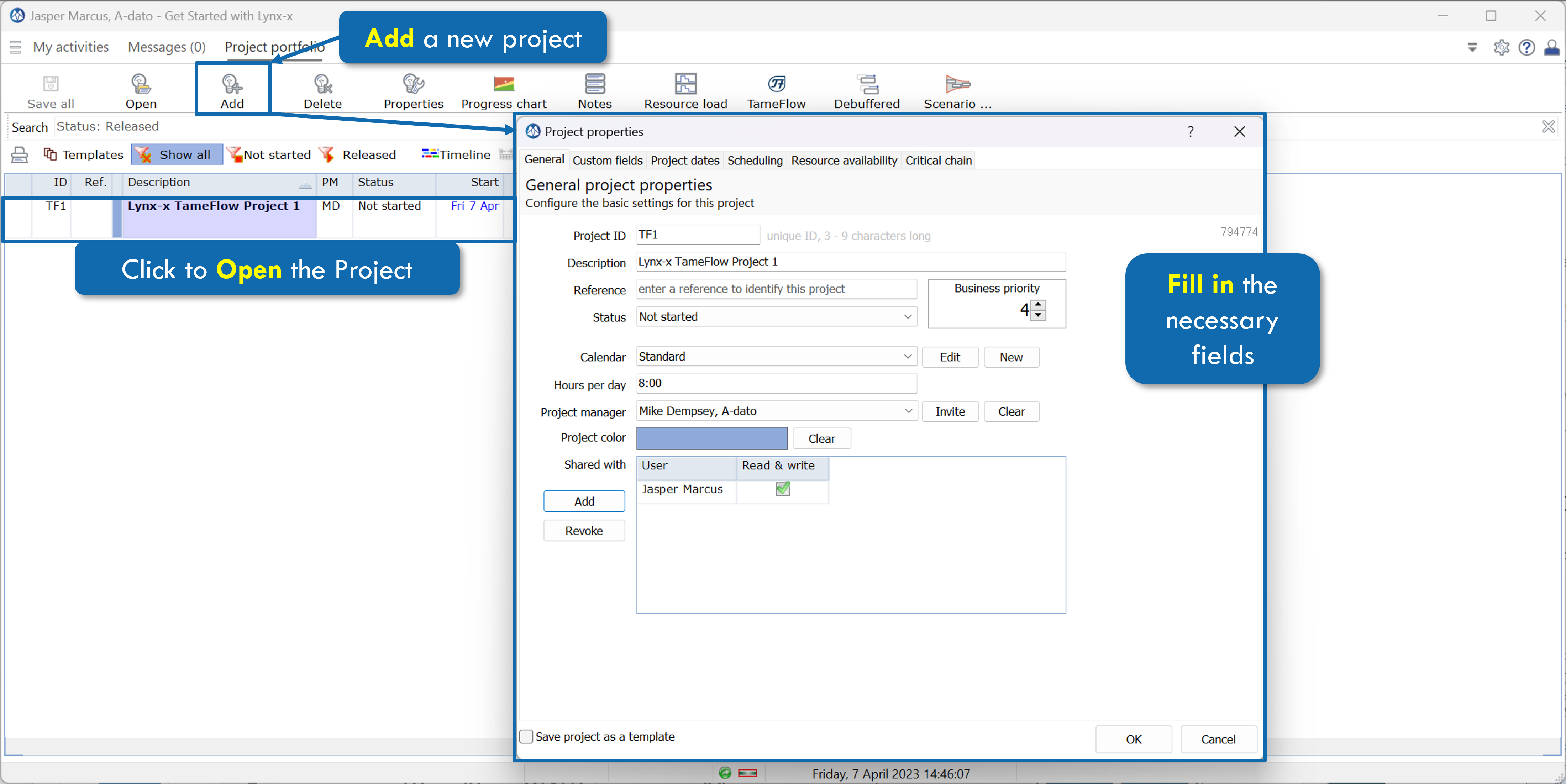This screenshot has height=784, width=1566.
Task: Open settings gear icon in top bar
Action: 1501,47
